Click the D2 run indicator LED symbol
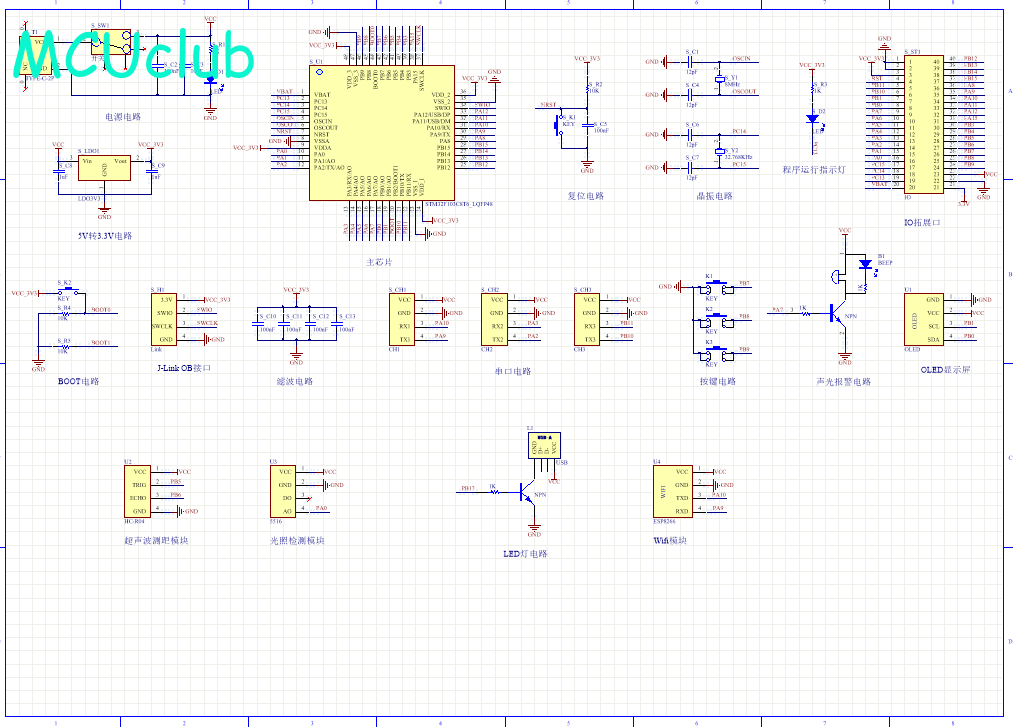Screen dimensions: 1013x727 pos(812,118)
